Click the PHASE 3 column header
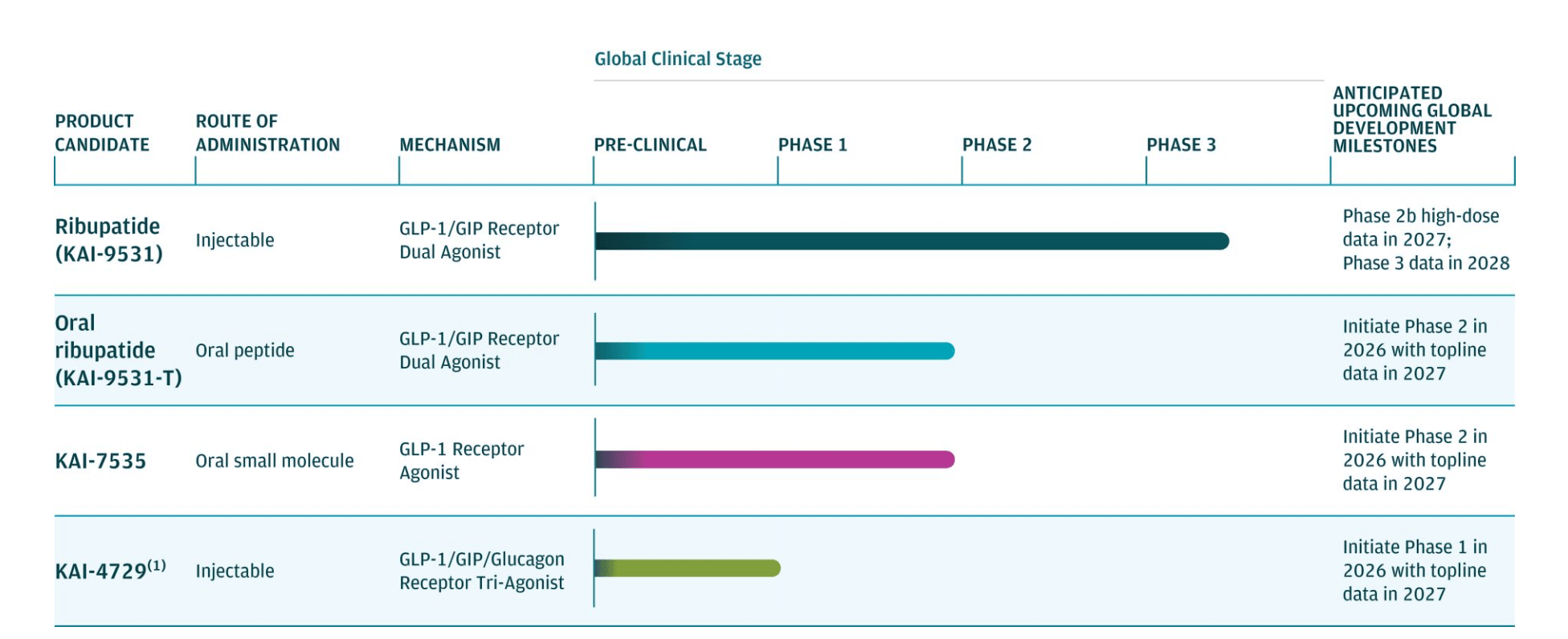 1181,145
